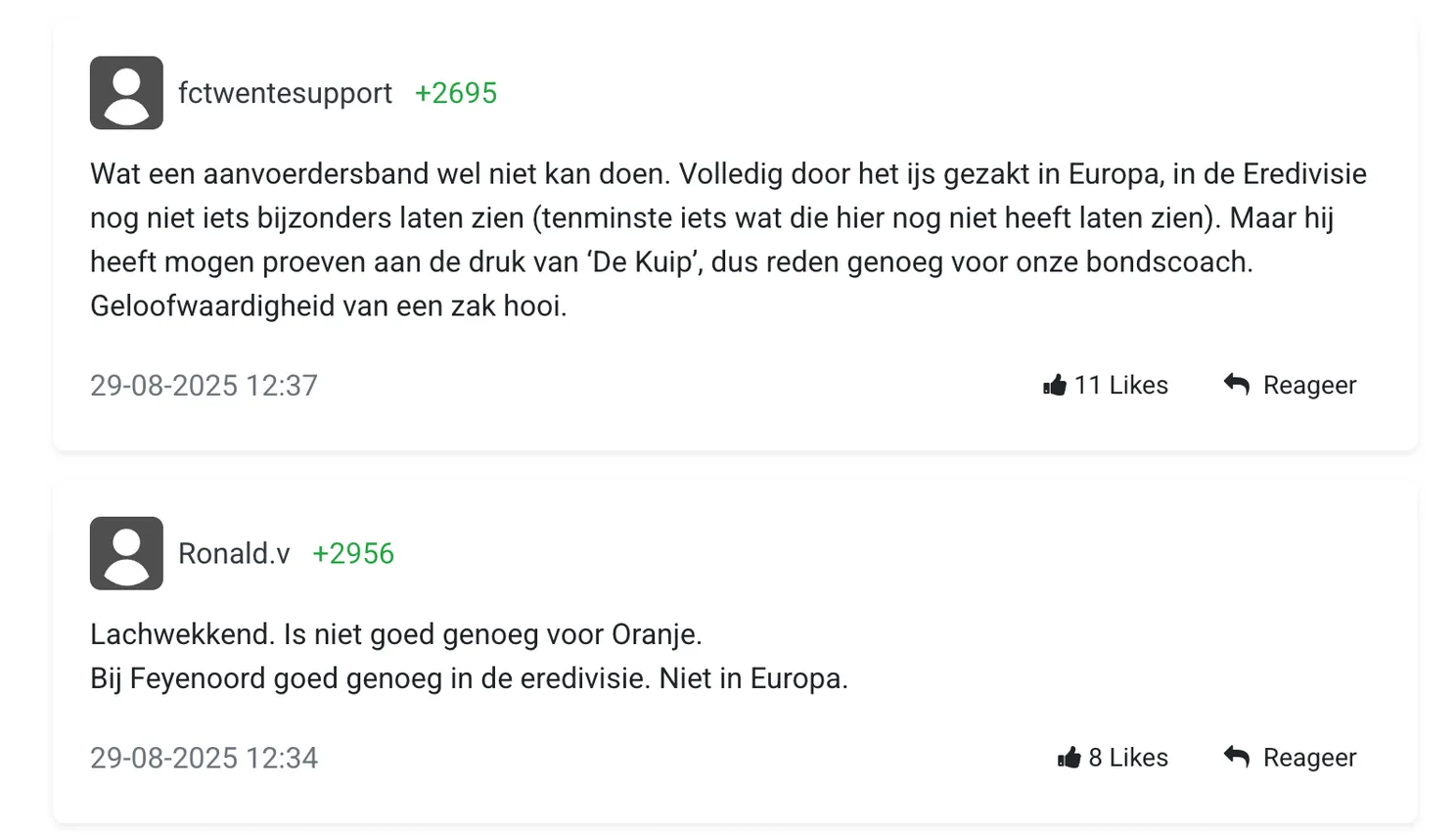Screen dimensions: 1456x837
Task: Like fctwentesupport's comment
Action: point(1104,384)
